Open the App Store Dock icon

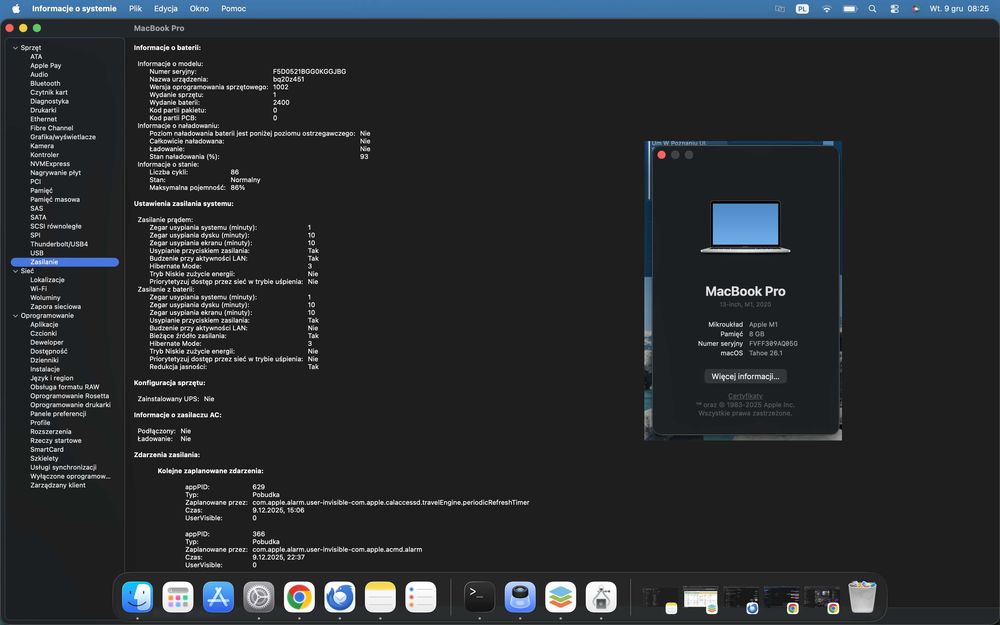[218, 597]
